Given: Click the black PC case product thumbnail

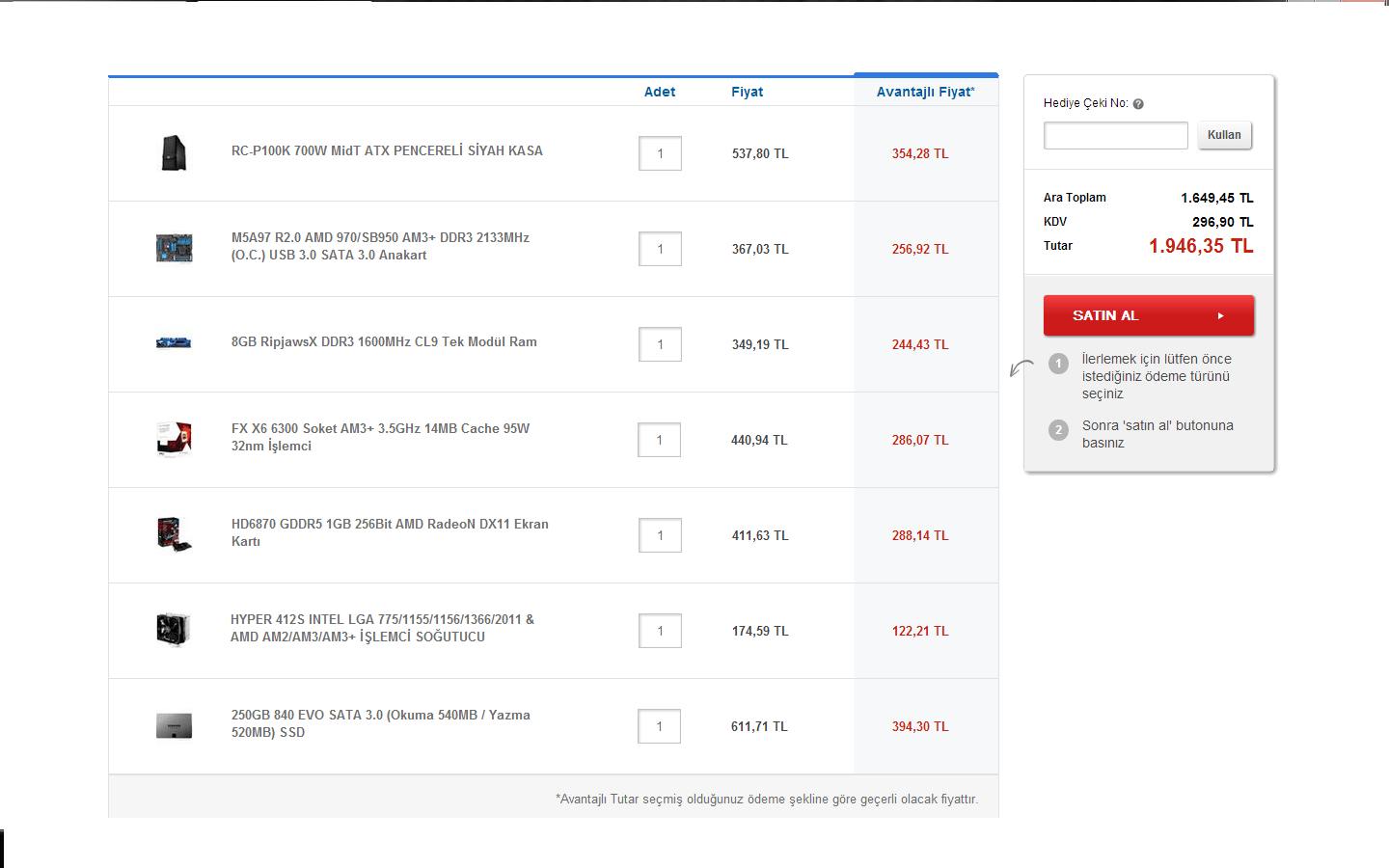Looking at the screenshot, I should [x=174, y=153].
